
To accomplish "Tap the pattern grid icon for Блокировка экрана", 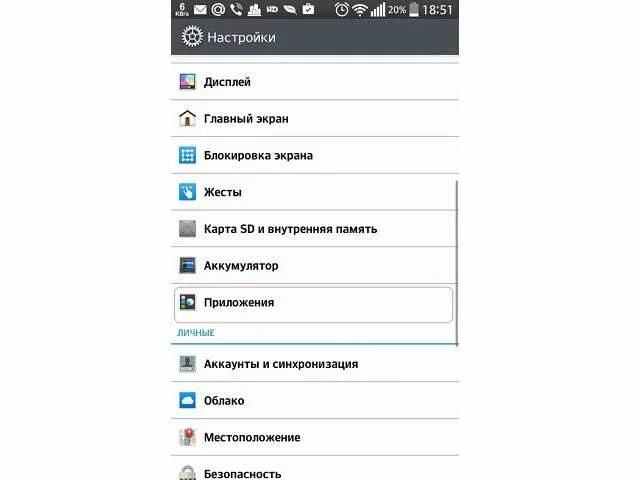I will [x=187, y=156].
